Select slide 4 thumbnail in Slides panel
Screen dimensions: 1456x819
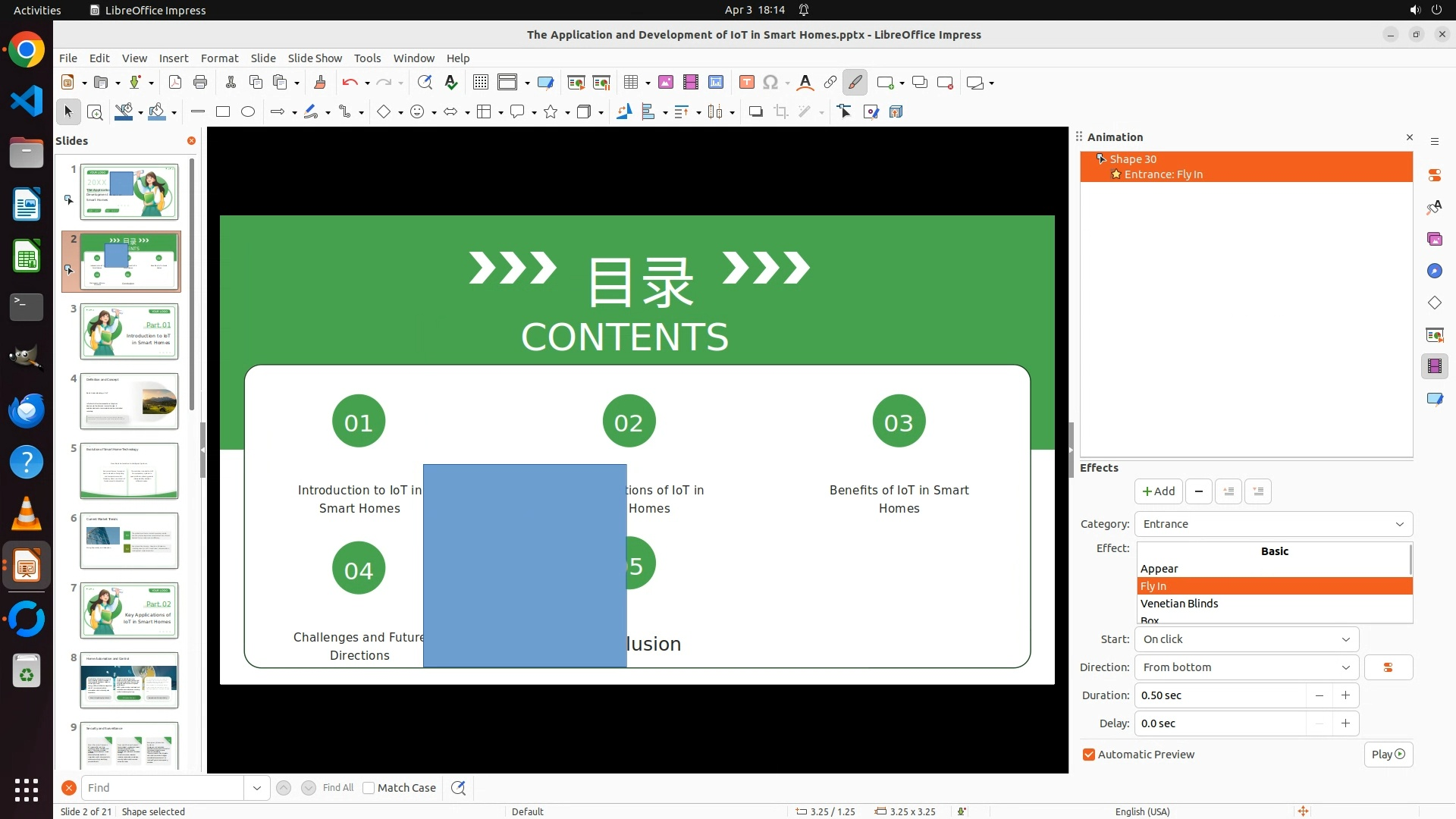(129, 401)
